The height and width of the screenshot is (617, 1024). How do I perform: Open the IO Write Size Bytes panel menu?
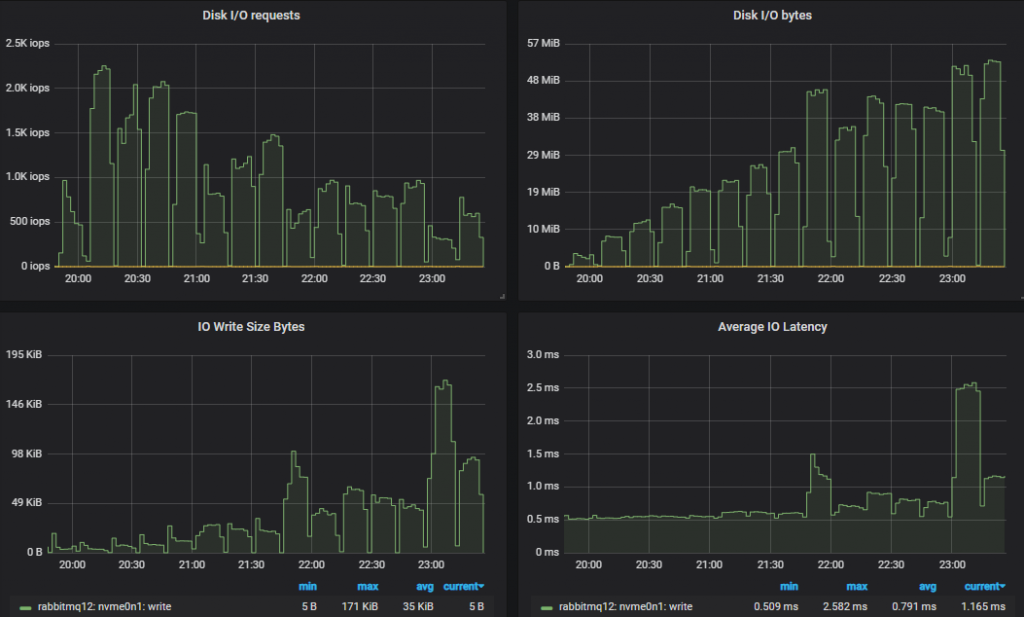[x=250, y=326]
